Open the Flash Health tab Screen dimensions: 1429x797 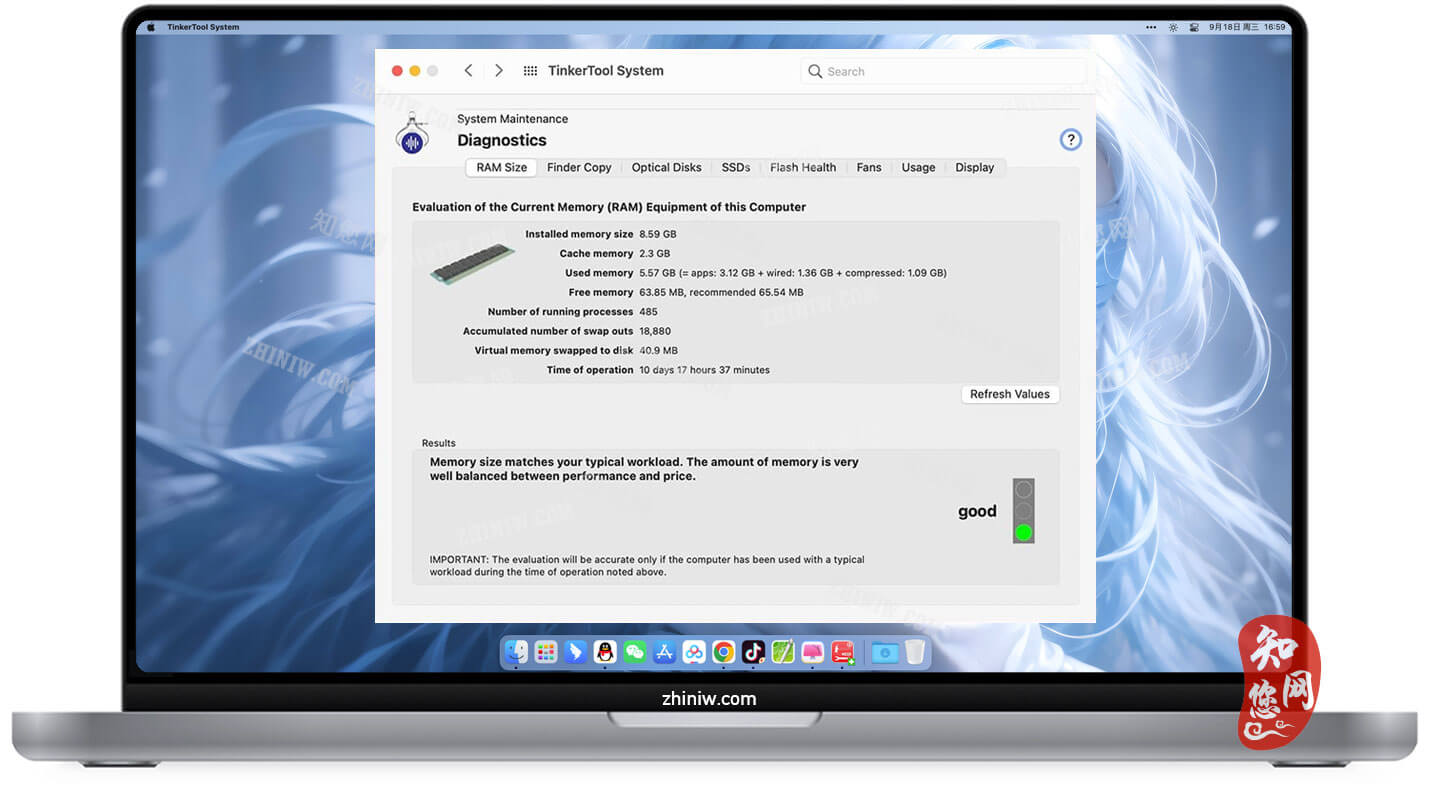tap(803, 168)
